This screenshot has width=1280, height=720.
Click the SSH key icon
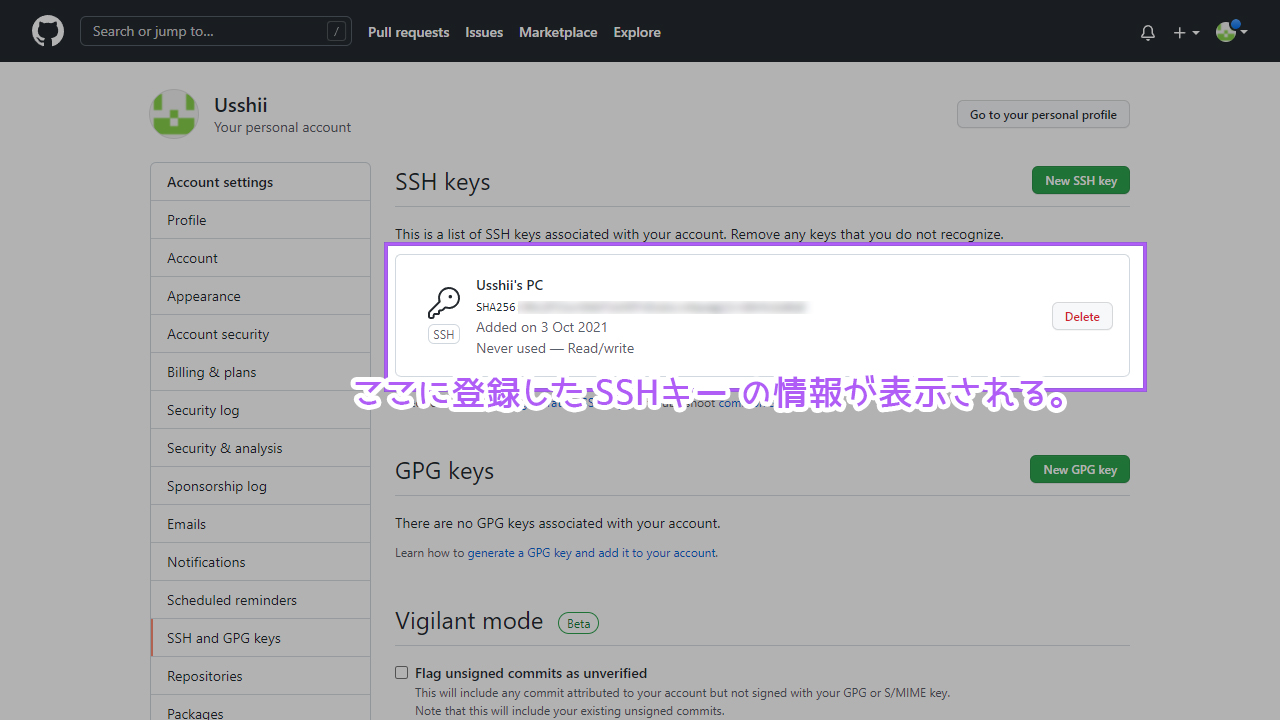(444, 303)
